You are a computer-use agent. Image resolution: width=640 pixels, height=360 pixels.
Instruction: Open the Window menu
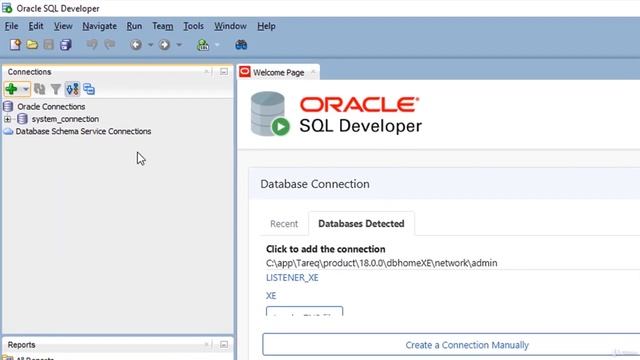tap(230, 26)
